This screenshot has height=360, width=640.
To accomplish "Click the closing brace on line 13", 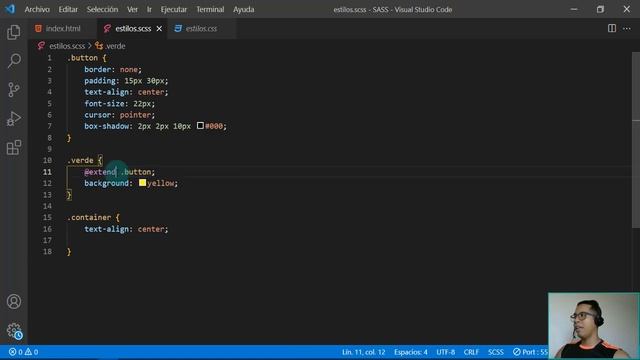I will pyautogui.click(x=69, y=195).
